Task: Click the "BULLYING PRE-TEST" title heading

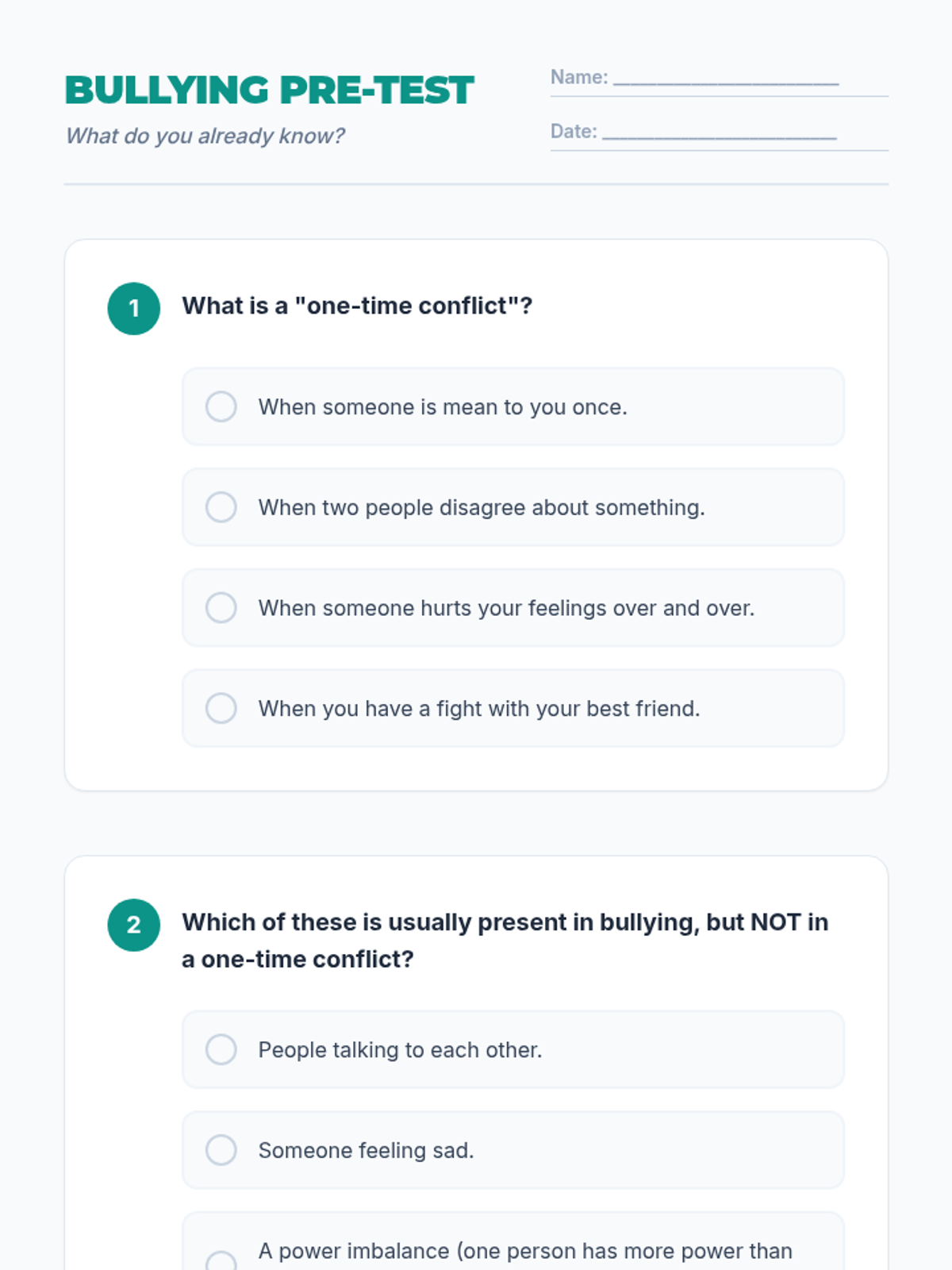Action: pyautogui.click(x=270, y=90)
